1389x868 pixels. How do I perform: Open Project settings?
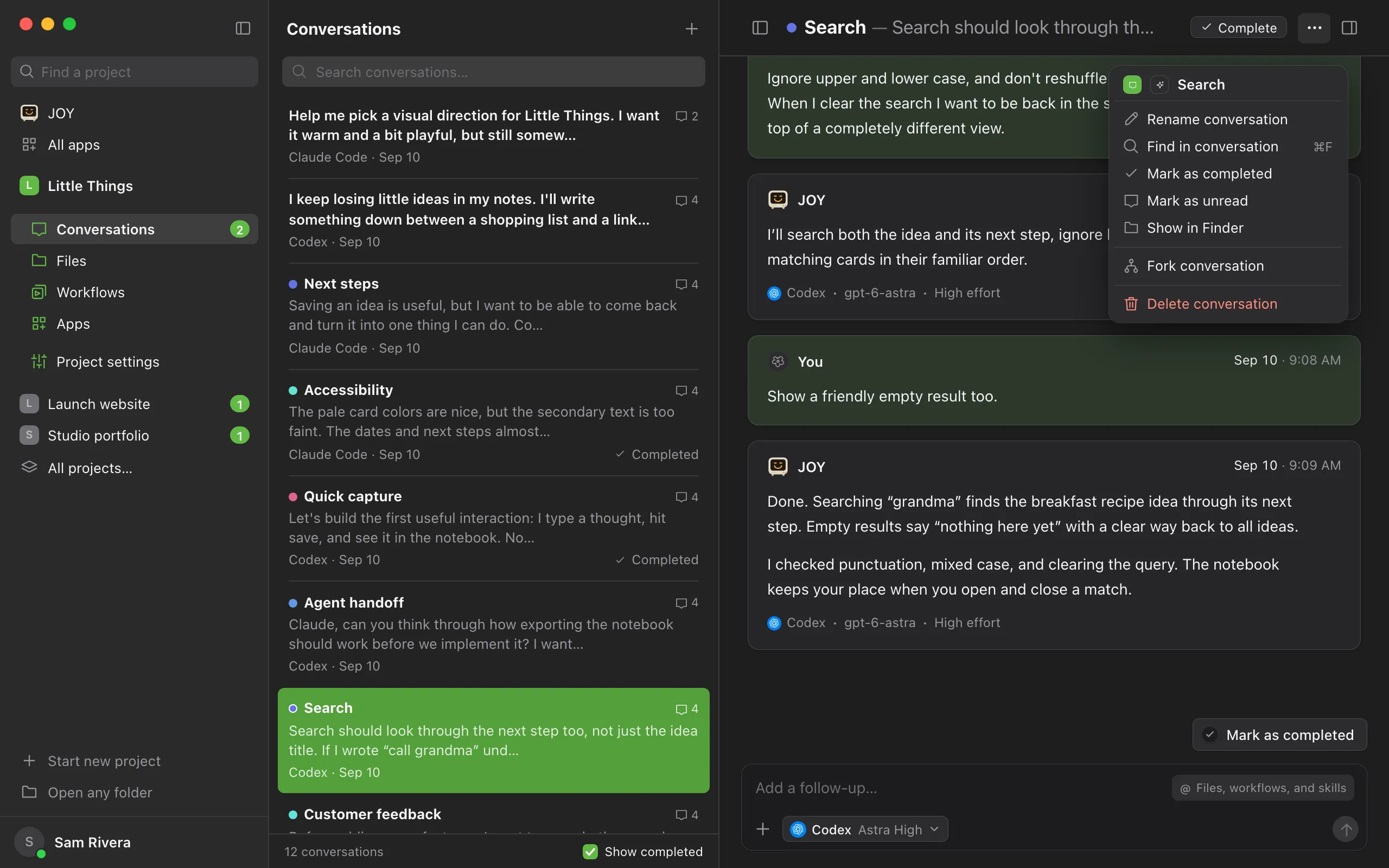135,362
